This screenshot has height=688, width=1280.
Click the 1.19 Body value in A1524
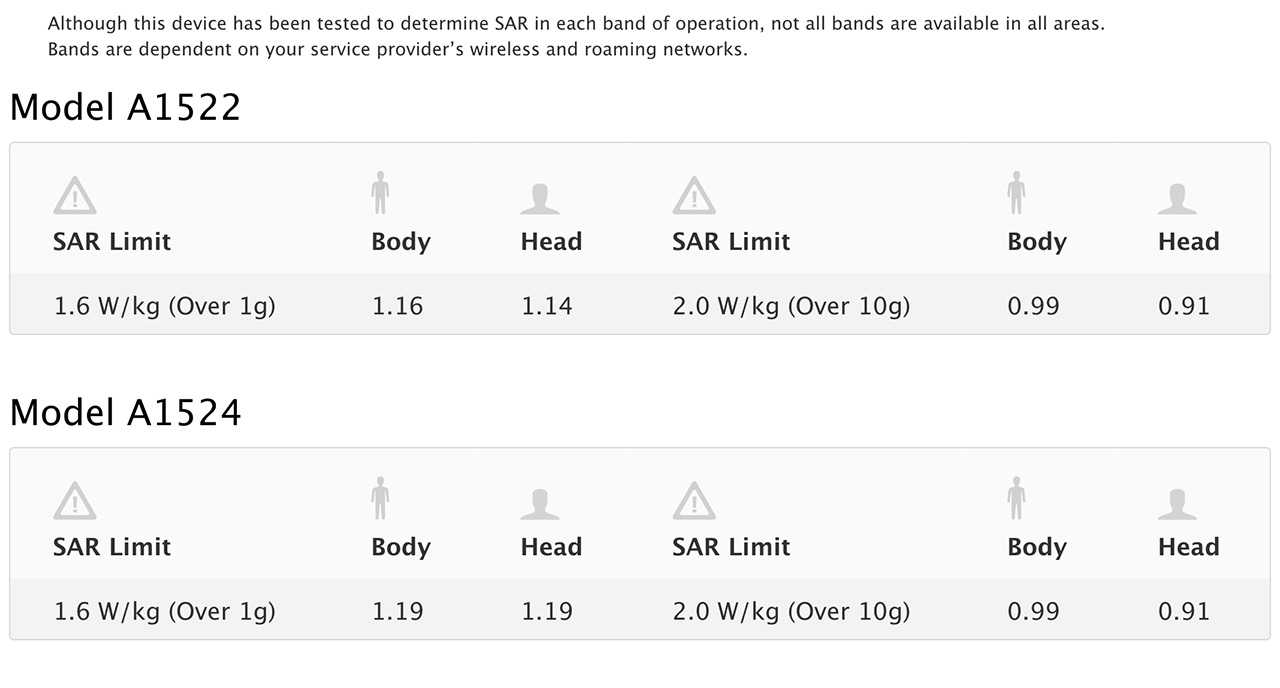(398, 611)
